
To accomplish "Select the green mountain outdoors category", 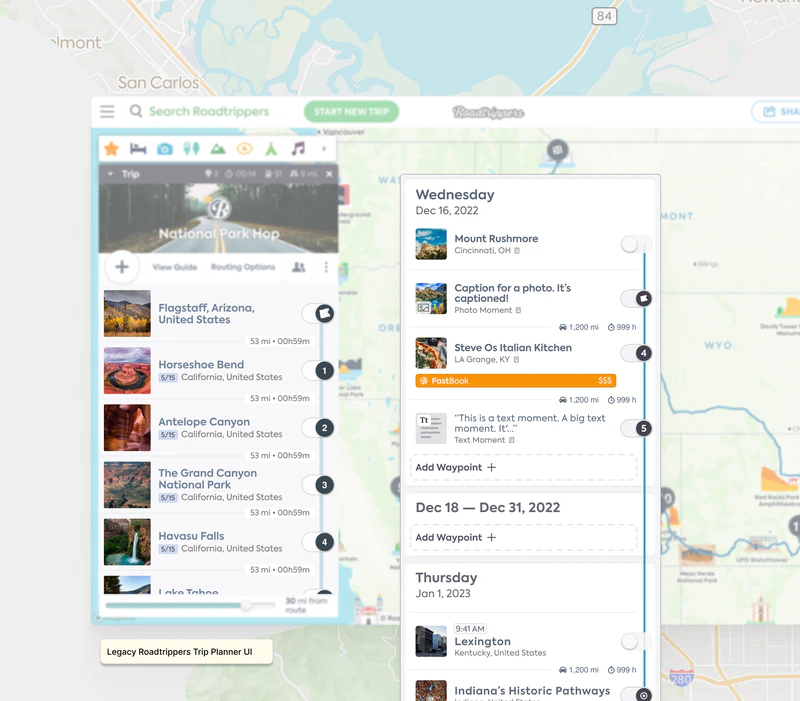I will pyautogui.click(x=218, y=149).
